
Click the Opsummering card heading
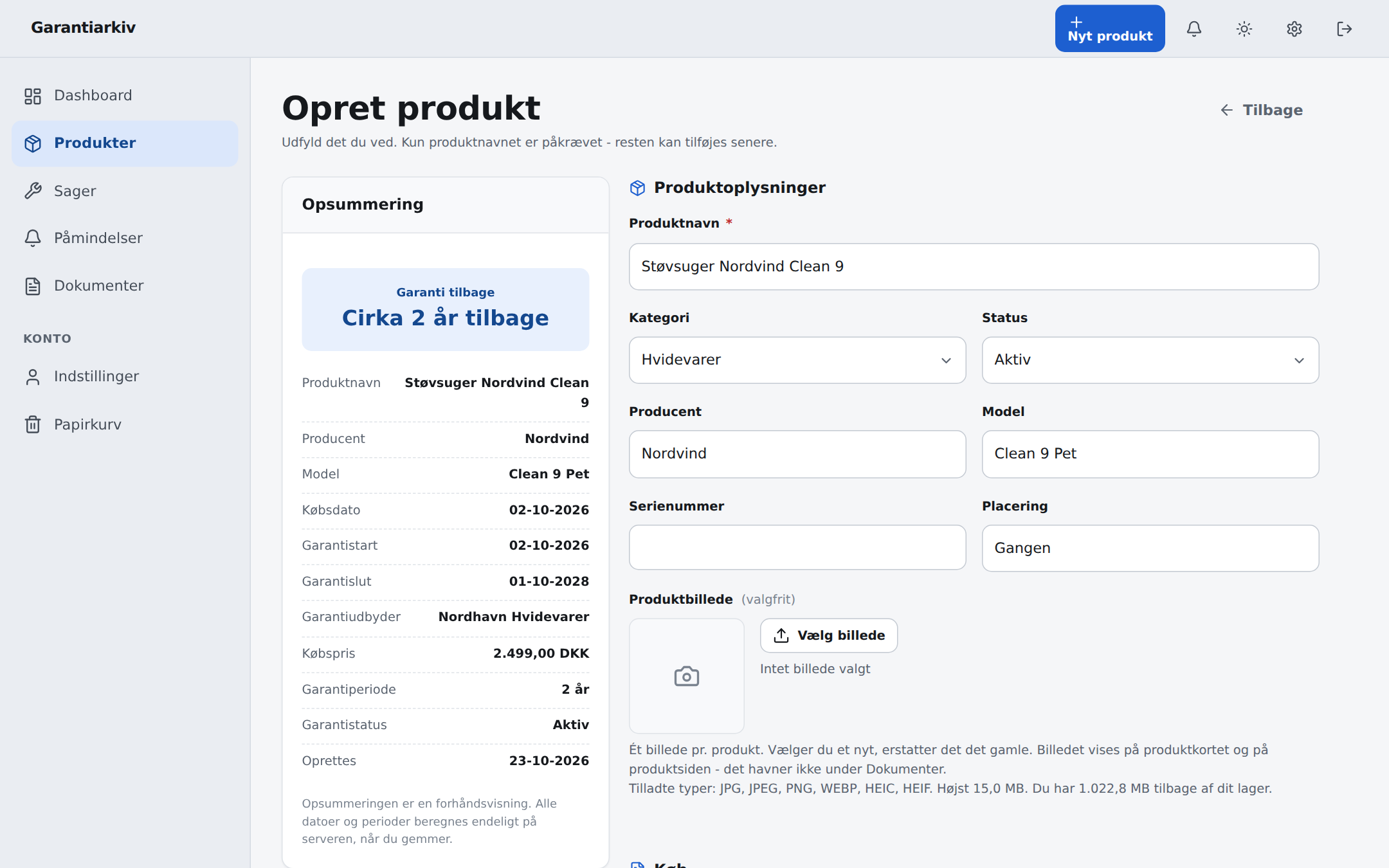point(363,204)
